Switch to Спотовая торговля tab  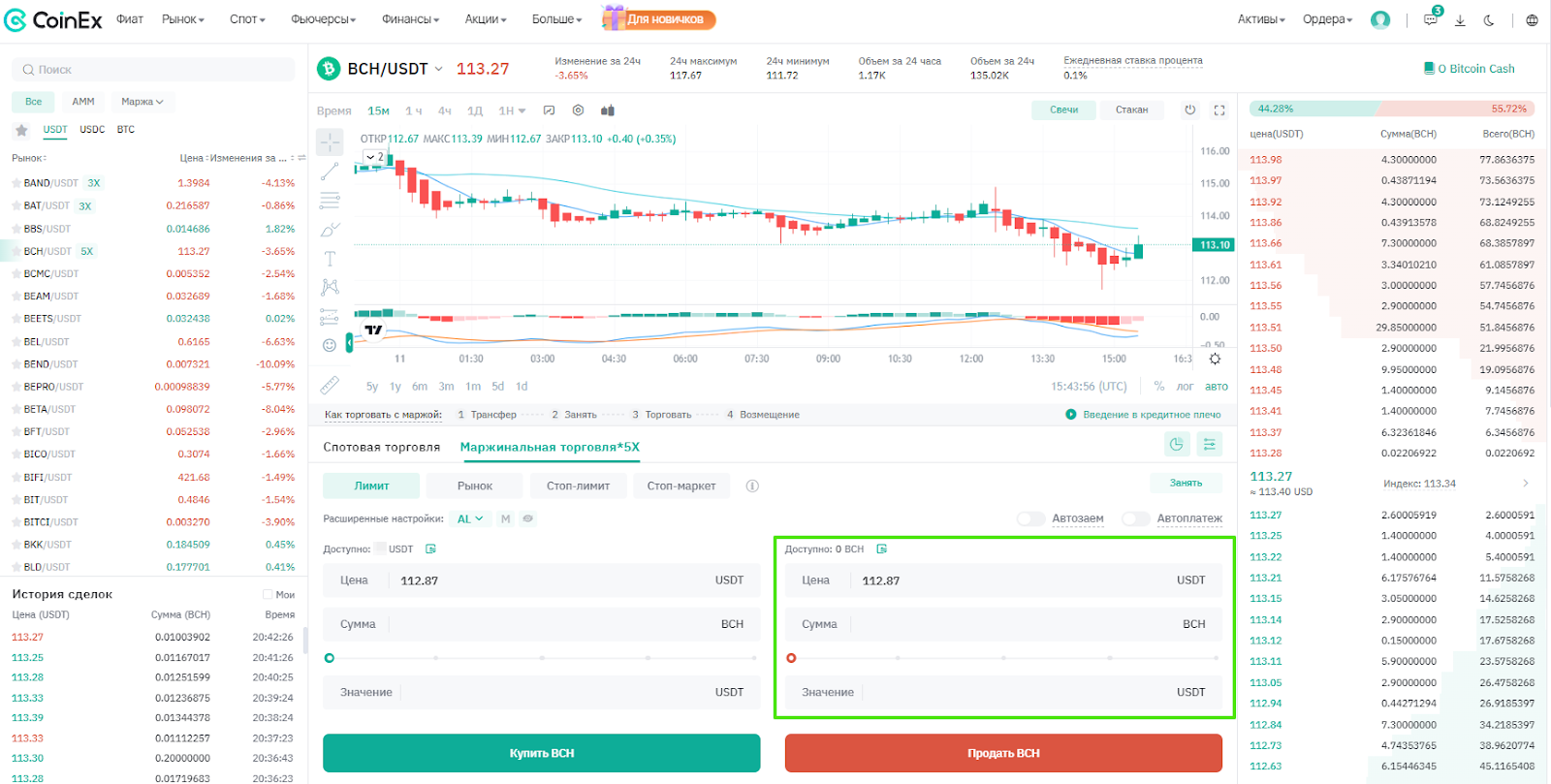(x=381, y=447)
